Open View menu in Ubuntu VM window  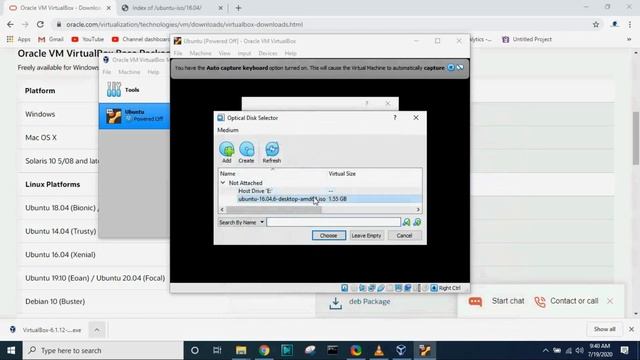(x=224, y=53)
